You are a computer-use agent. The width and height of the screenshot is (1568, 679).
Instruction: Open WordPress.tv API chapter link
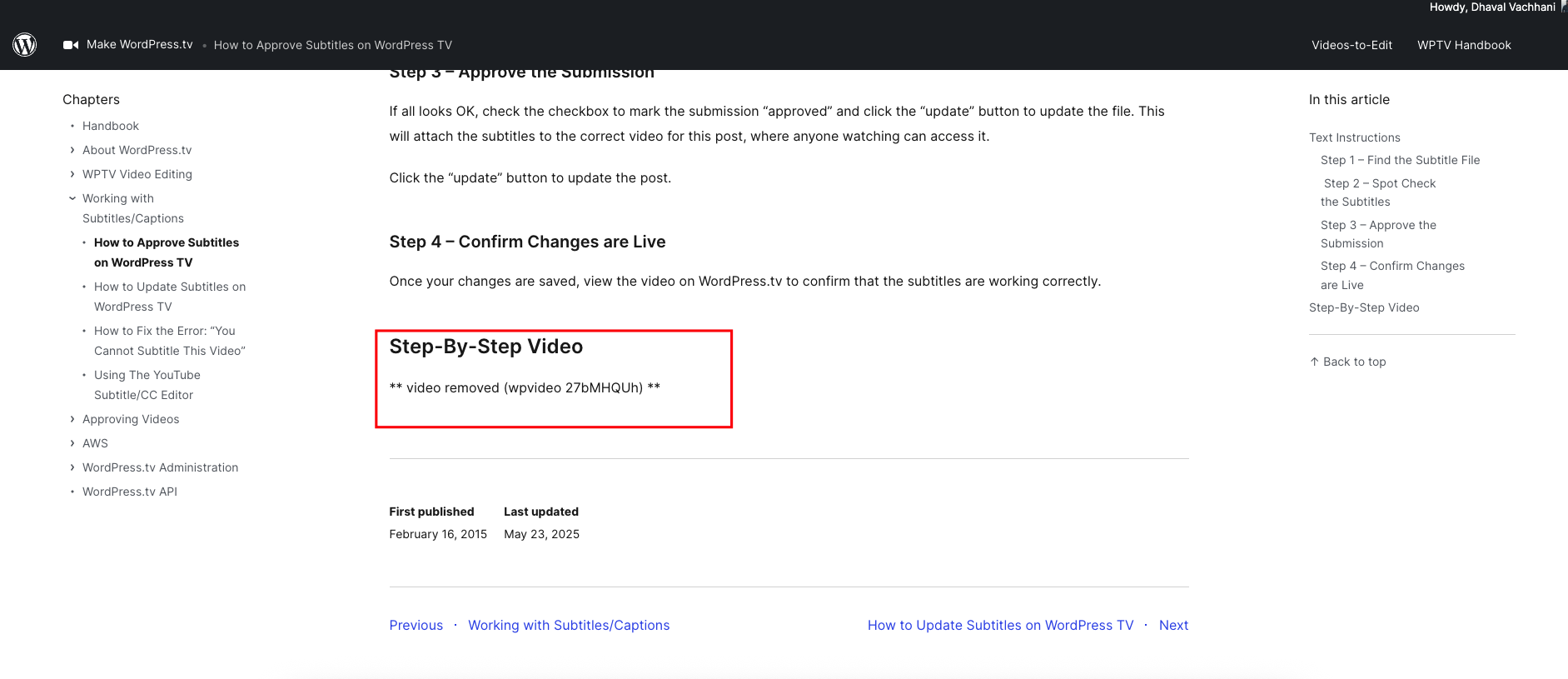[130, 492]
